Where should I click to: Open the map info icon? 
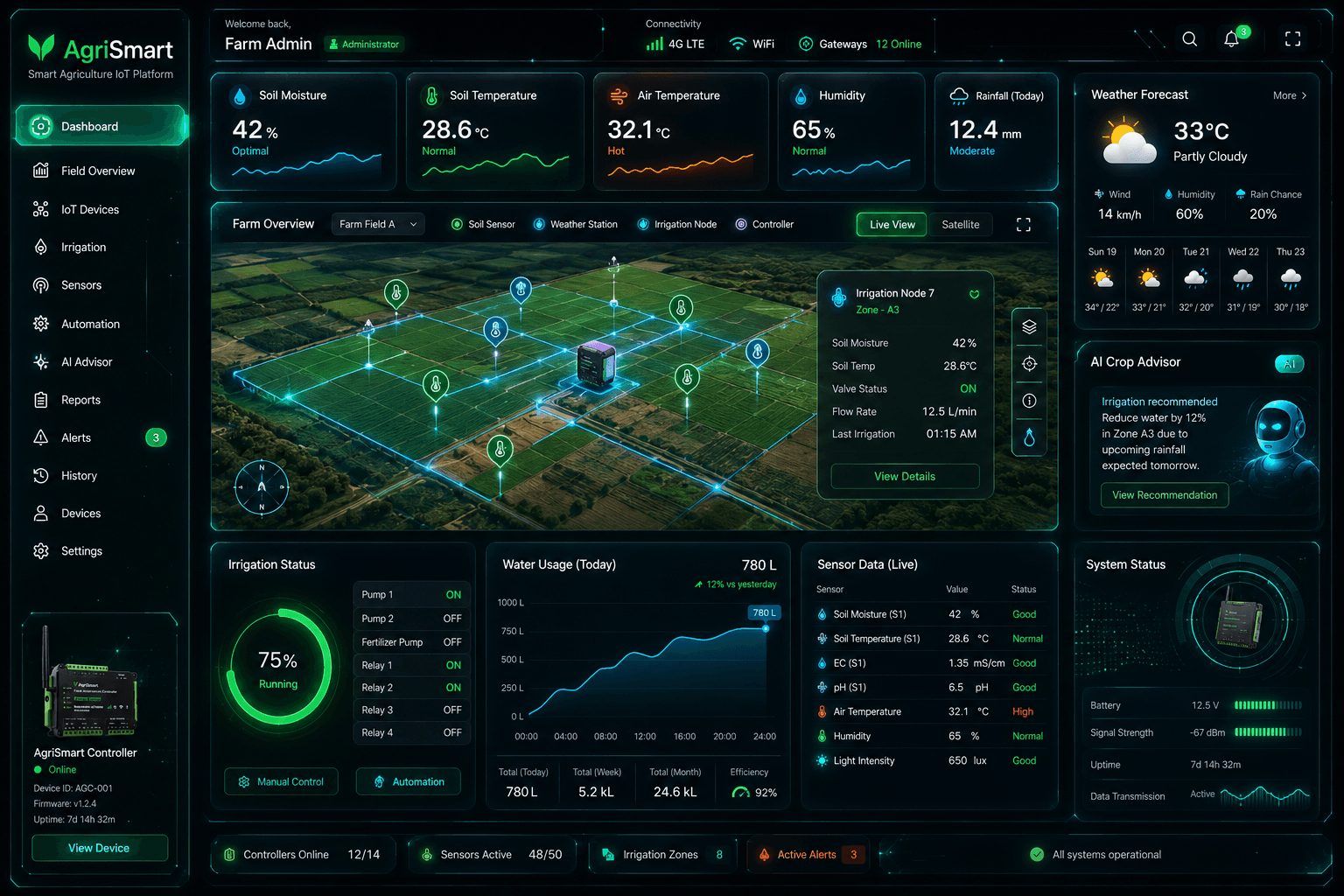(x=1029, y=401)
